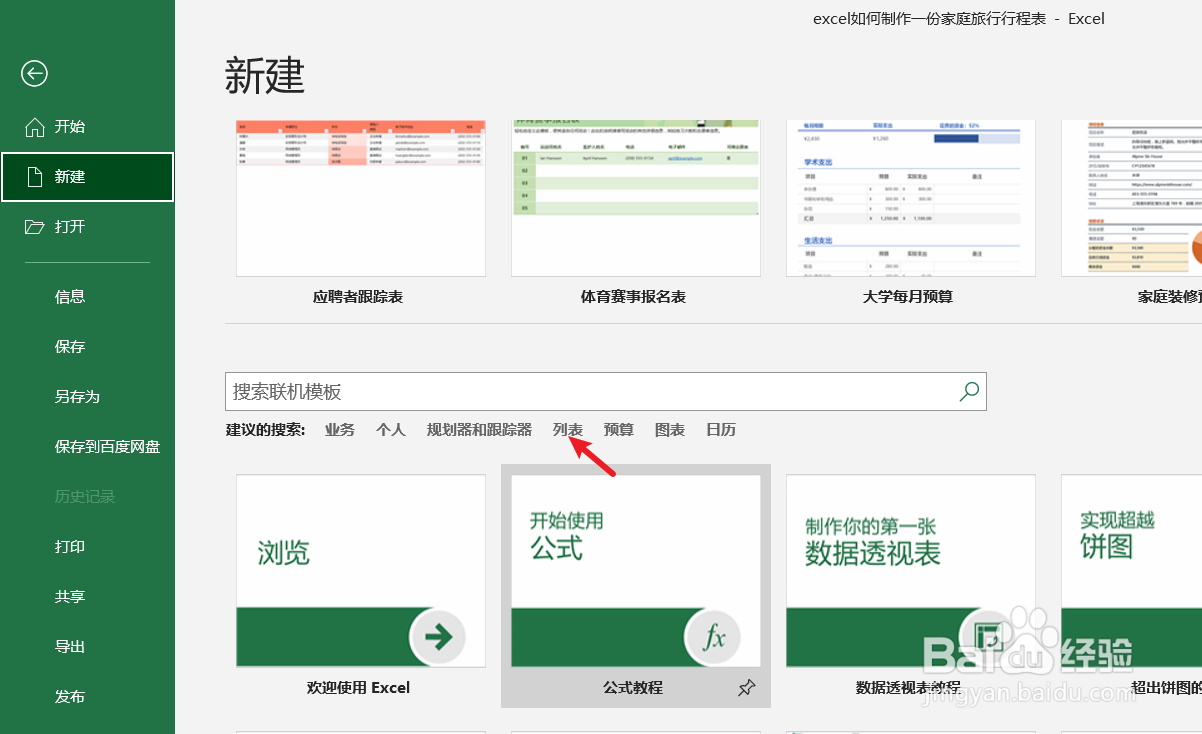Open the 超出饼图 tutorial thumbnail
1202x734 pixels.
point(1131,571)
